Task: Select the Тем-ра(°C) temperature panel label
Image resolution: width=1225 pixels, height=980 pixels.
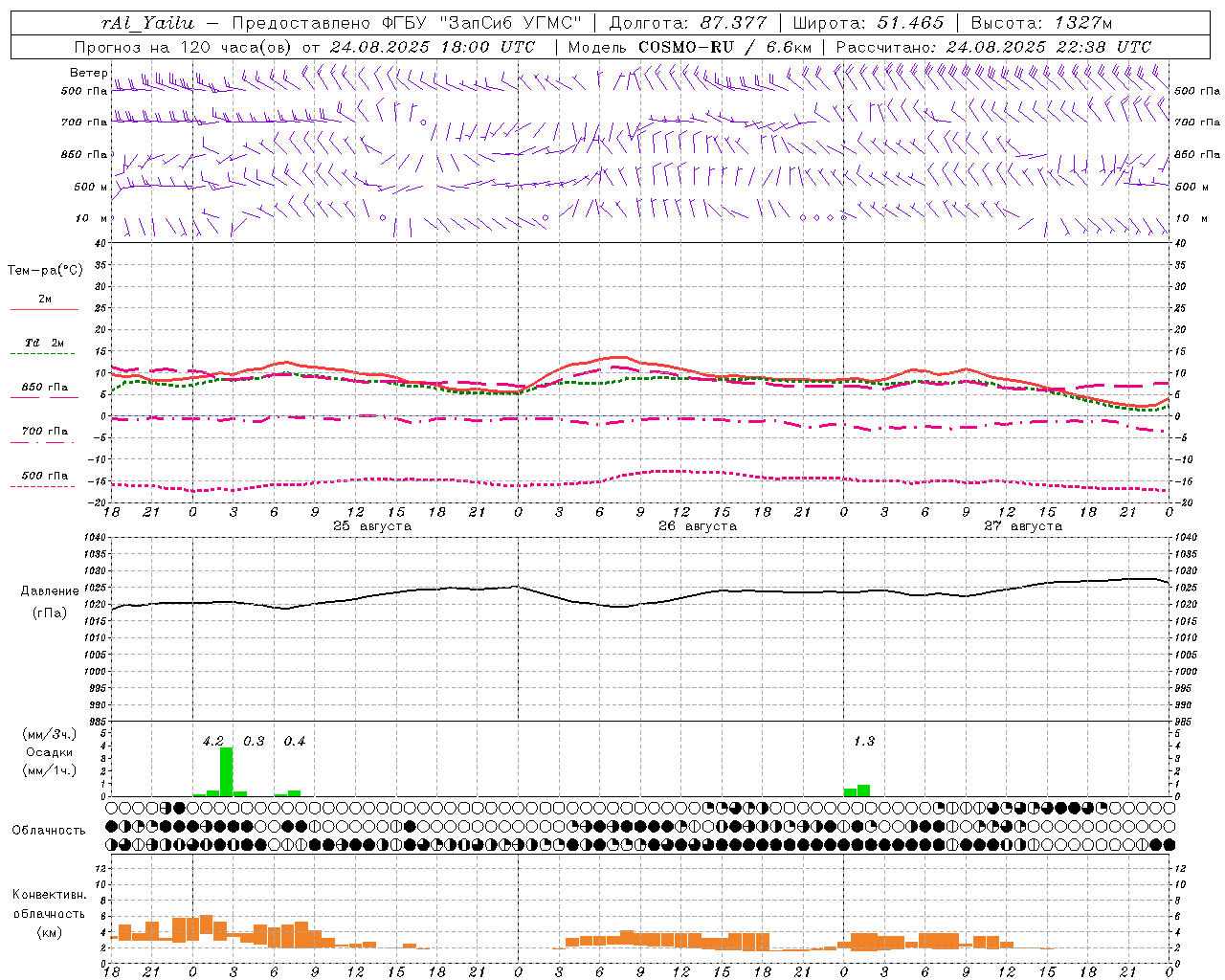Action: click(x=45, y=271)
